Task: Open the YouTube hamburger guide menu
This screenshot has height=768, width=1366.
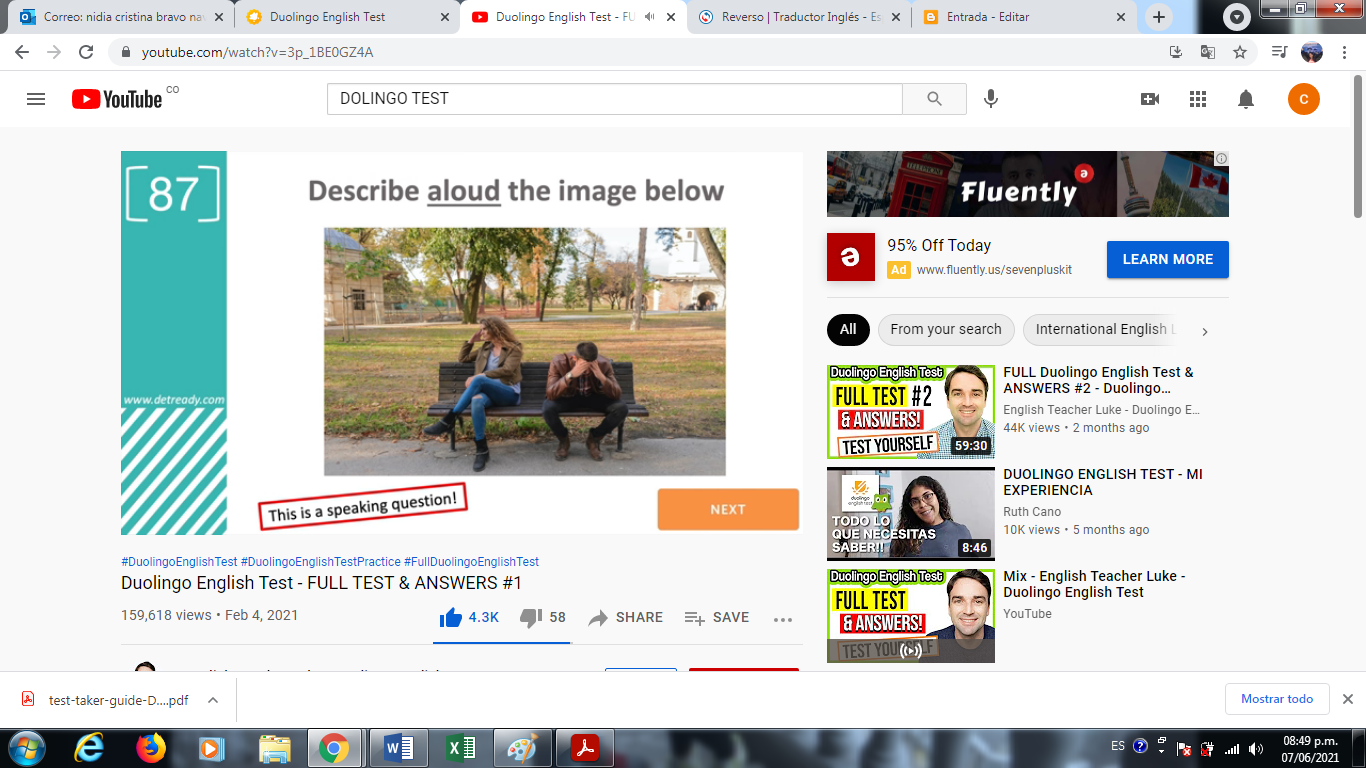Action: click(x=36, y=99)
